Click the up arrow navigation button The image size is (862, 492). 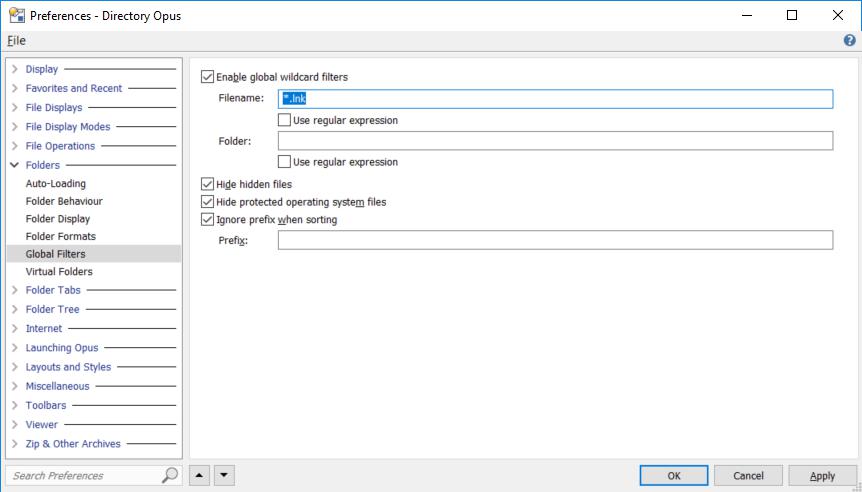199,476
